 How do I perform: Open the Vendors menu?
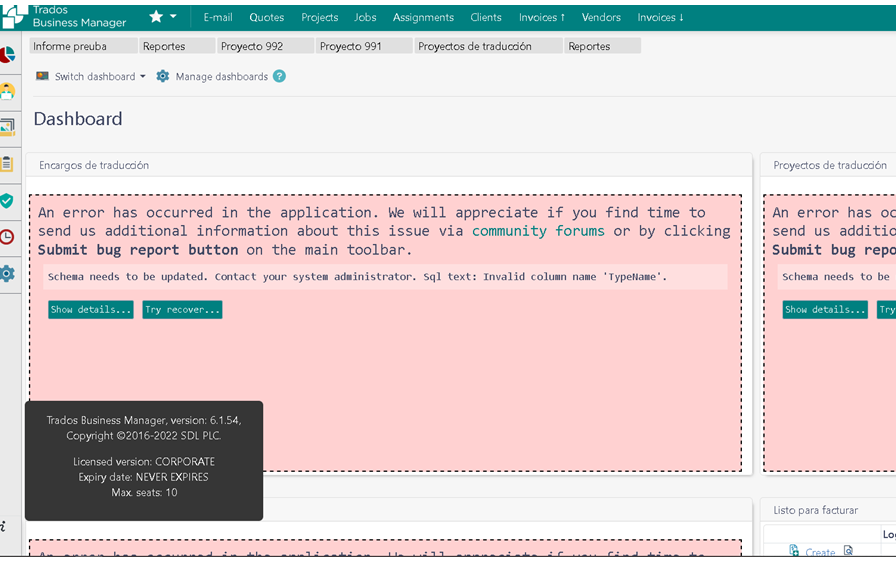601,18
